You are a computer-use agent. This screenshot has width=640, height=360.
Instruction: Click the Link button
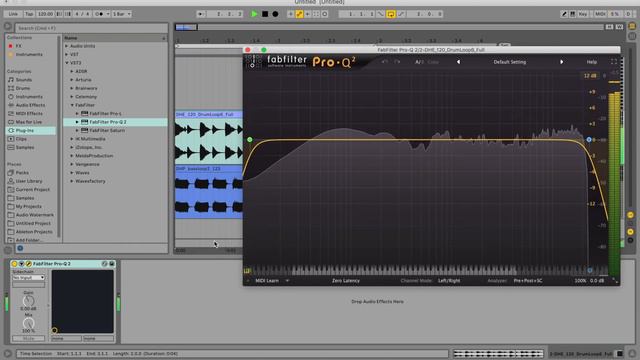tap(13, 14)
